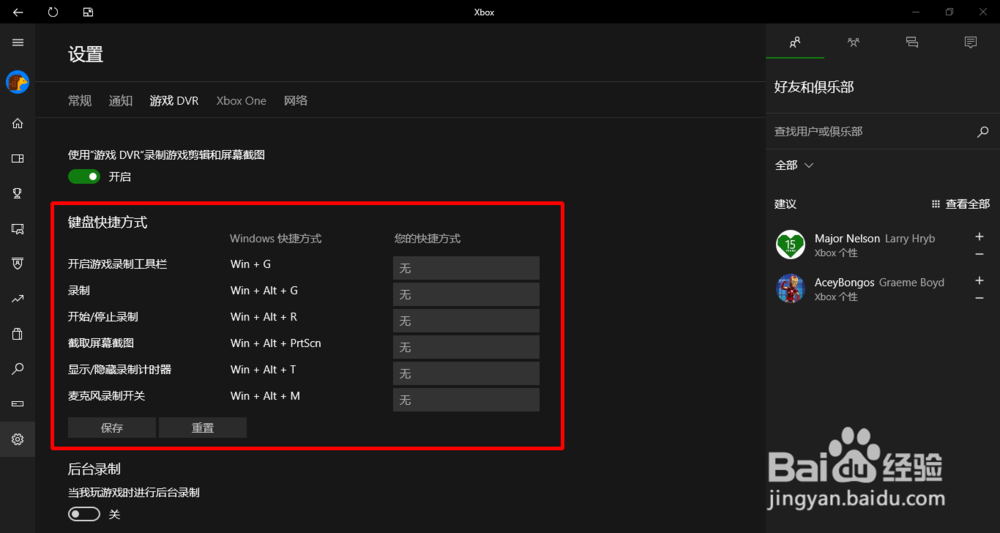Click the 重置 button
Image resolution: width=1000 pixels, height=533 pixels.
click(x=203, y=428)
